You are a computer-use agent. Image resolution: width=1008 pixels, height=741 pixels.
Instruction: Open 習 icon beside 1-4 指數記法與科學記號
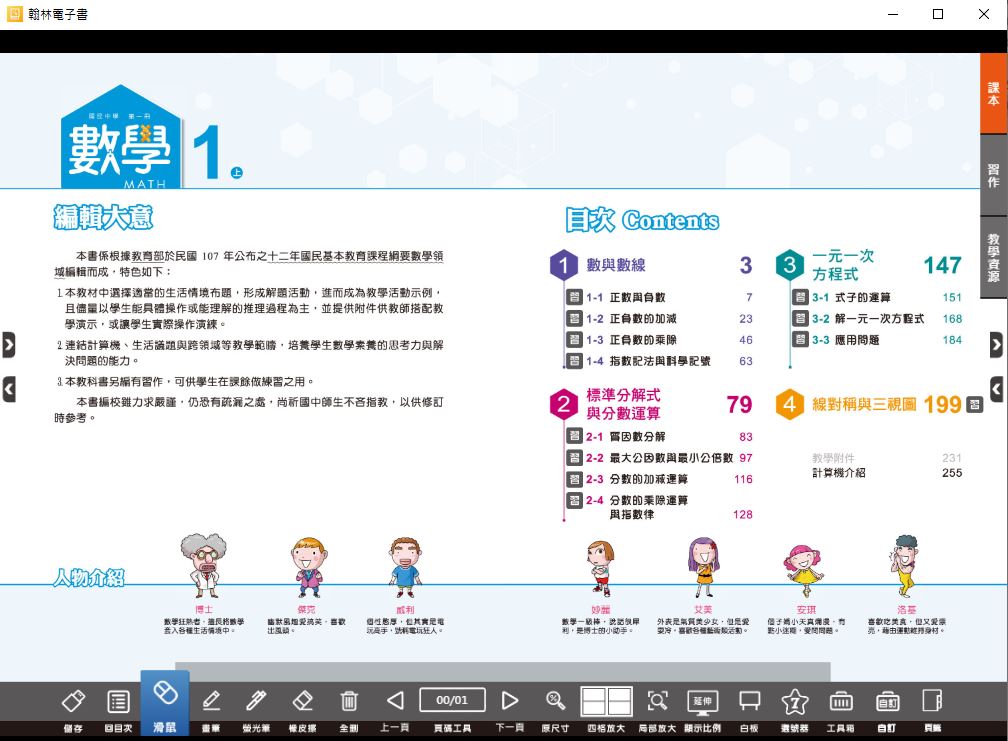(x=574, y=361)
